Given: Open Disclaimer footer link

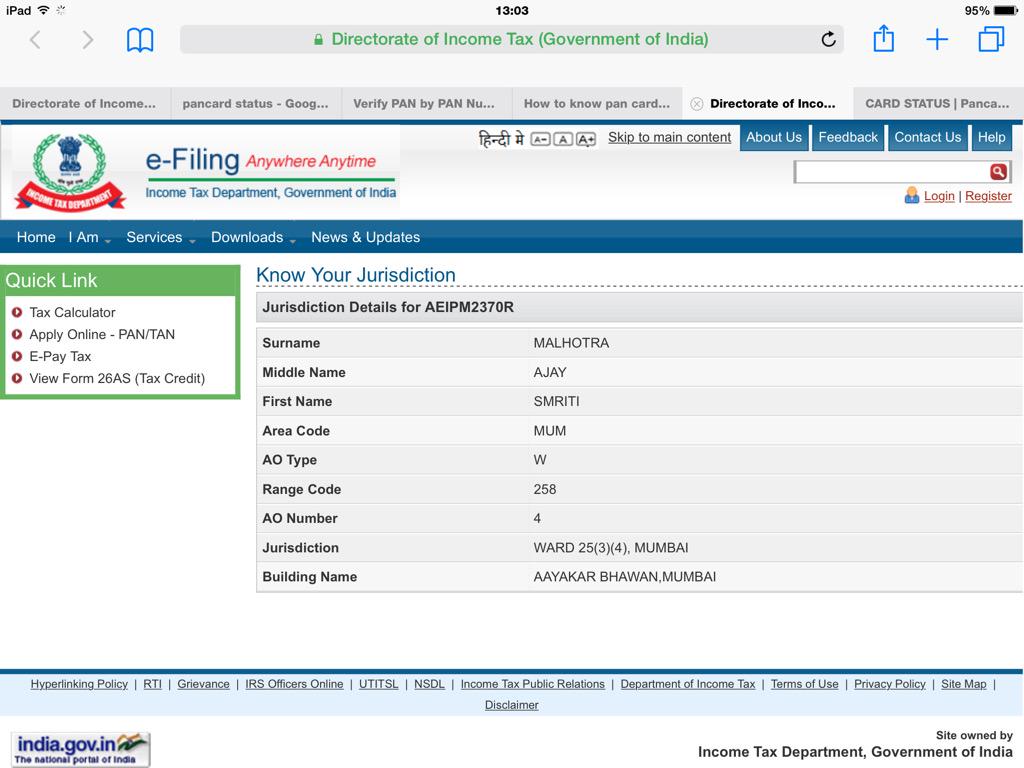Looking at the screenshot, I should tap(511, 705).
